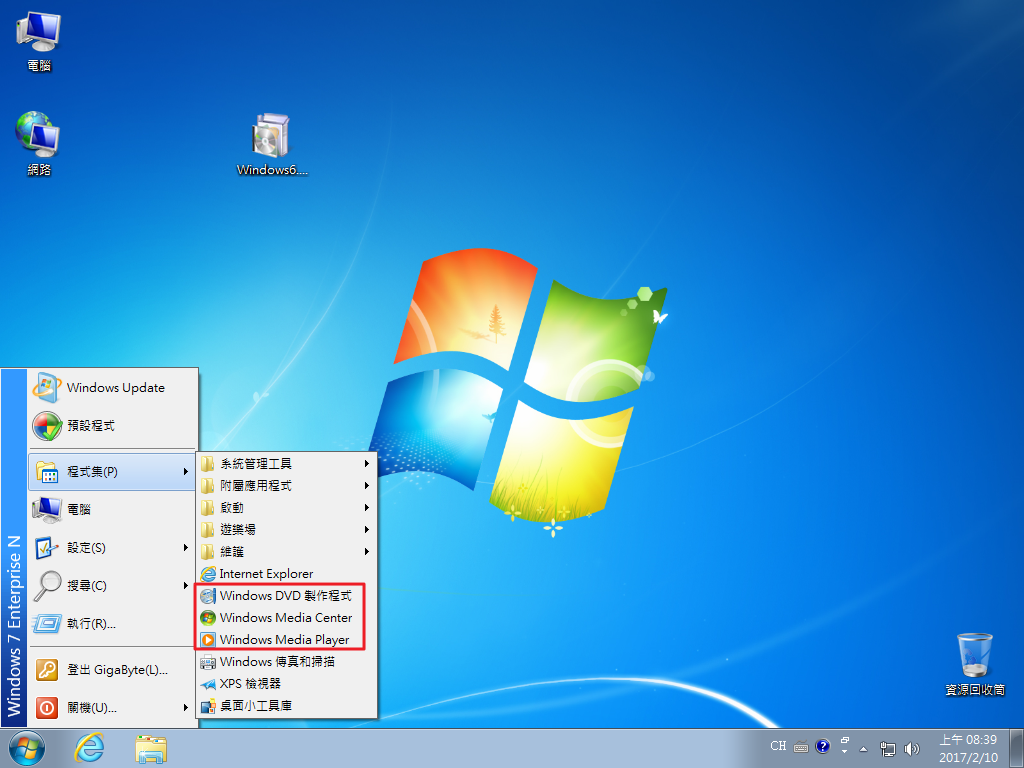Open 桌面小工具庫 gadget gallery
Image resolution: width=1024 pixels, height=768 pixels.
tap(256, 706)
